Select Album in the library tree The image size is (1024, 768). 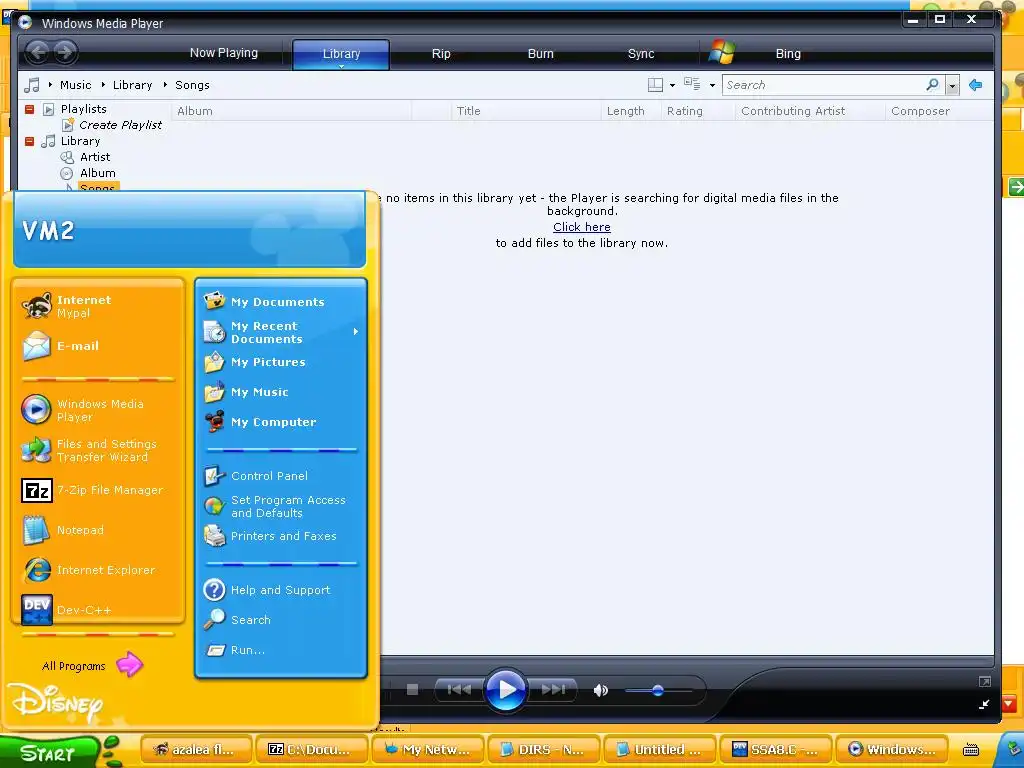click(x=97, y=173)
